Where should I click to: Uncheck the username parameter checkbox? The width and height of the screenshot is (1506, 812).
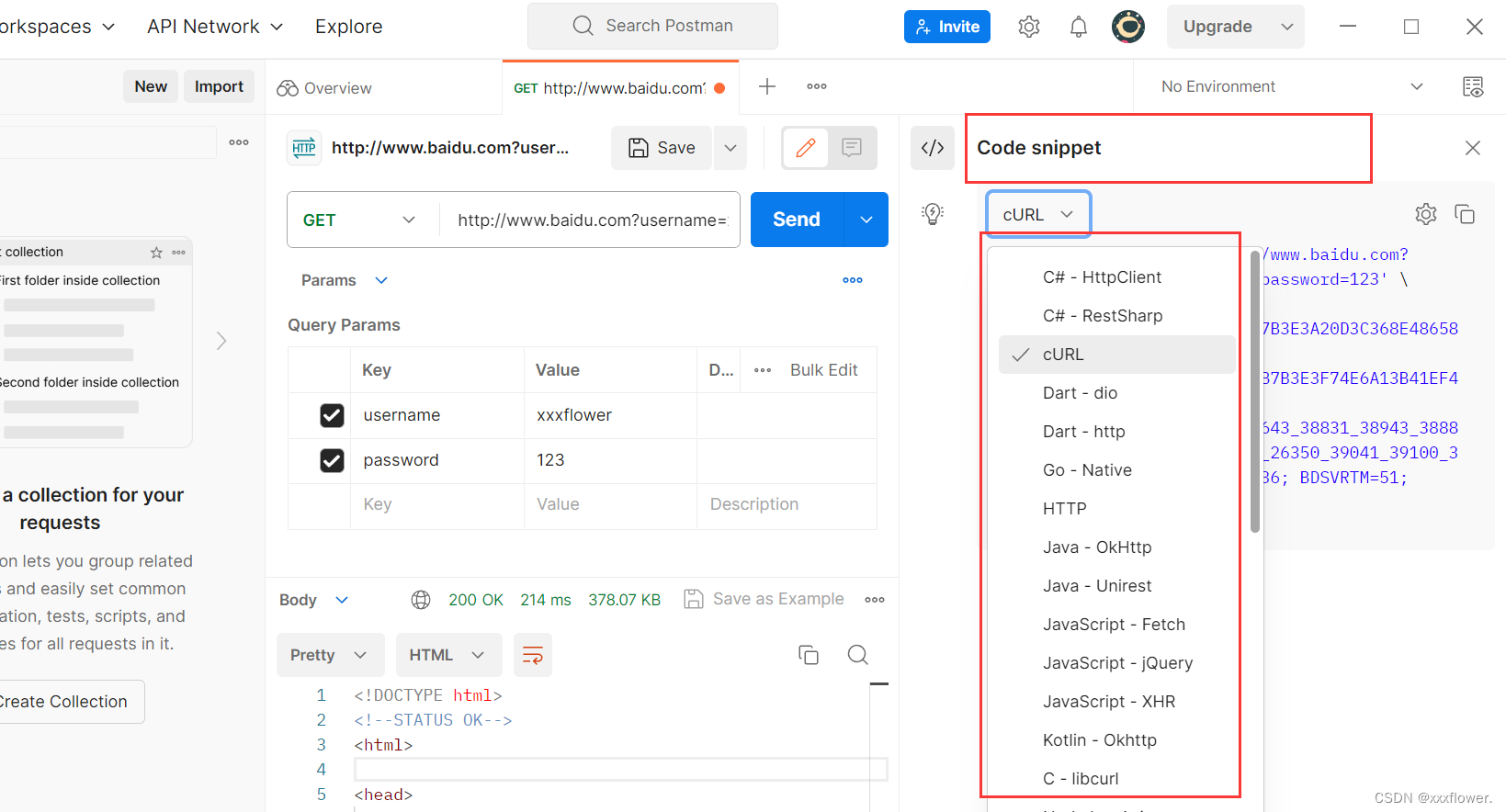[332, 415]
